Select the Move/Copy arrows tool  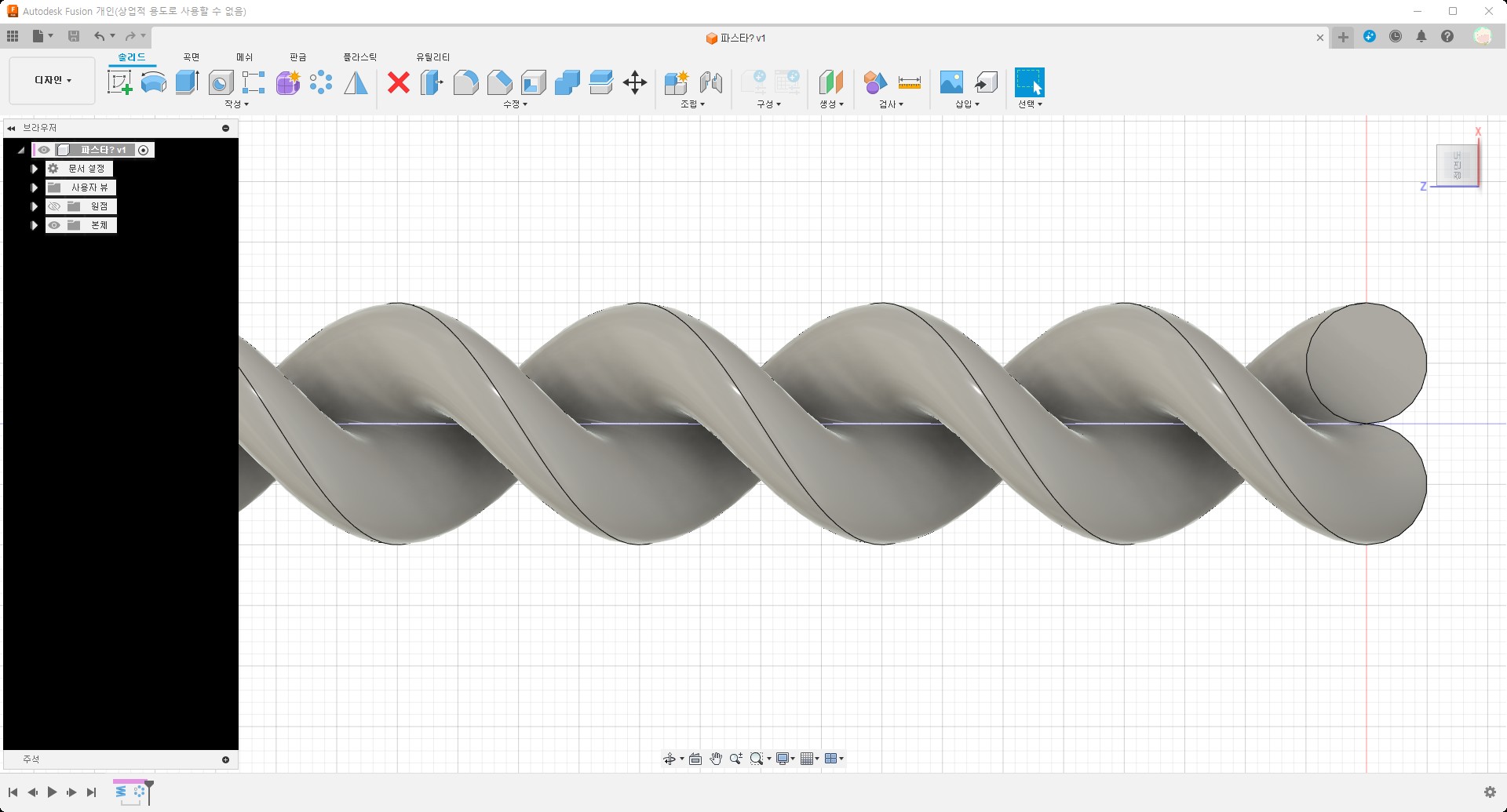pos(634,82)
